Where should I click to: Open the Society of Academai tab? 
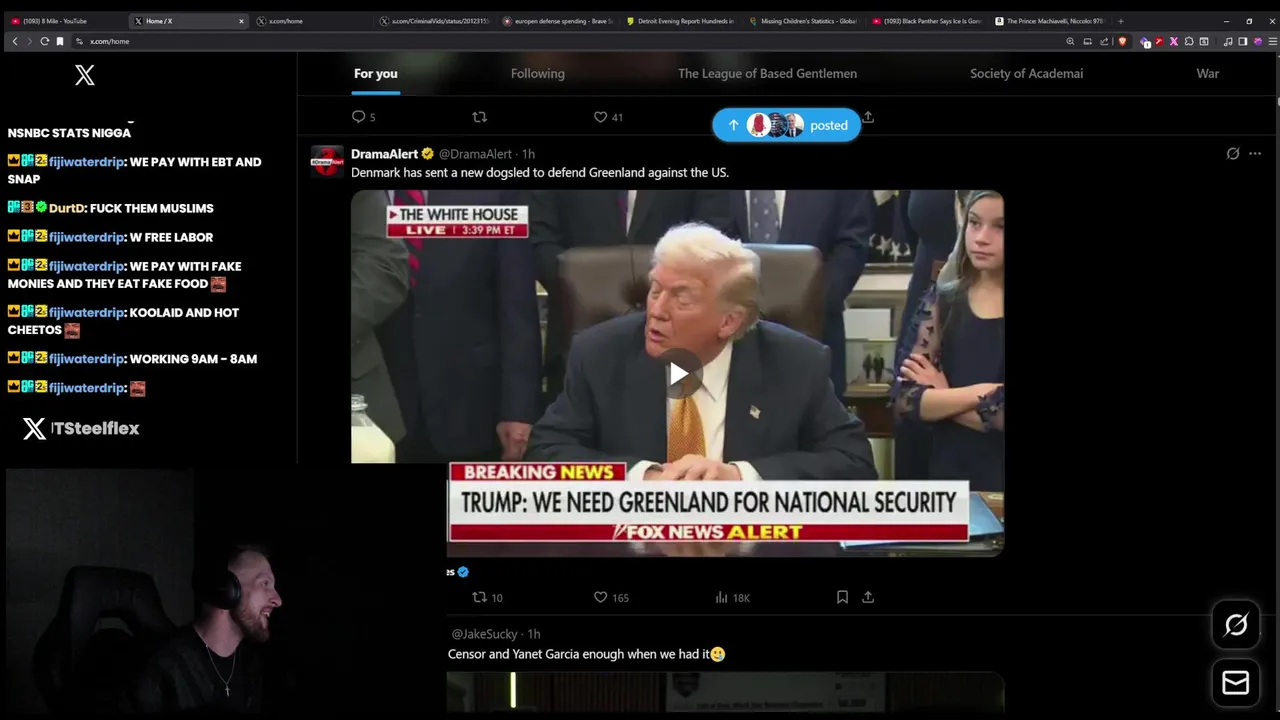click(x=1026, y=73)
